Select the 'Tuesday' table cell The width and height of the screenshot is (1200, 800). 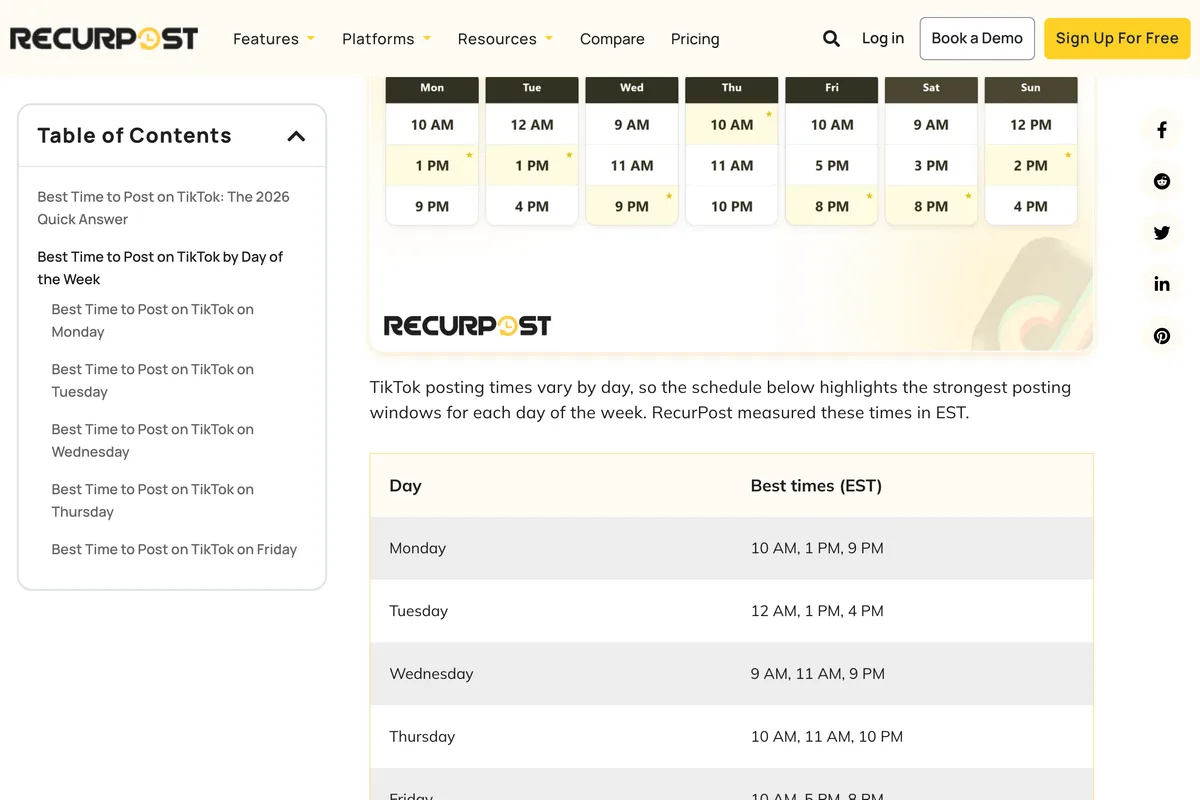click(x=551, y=611)
